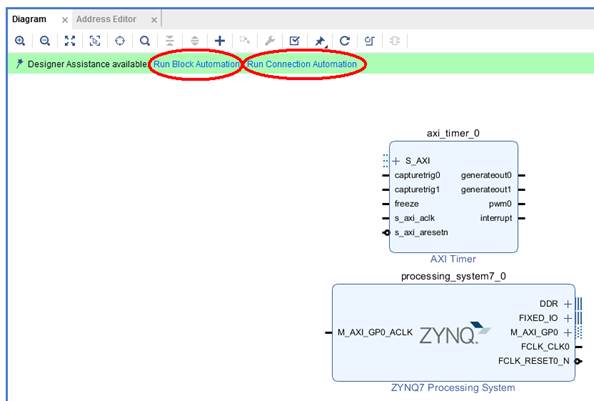
Task: Switch to the Address Editor tab
Action: pyautogui.click(x=106, y=19)
